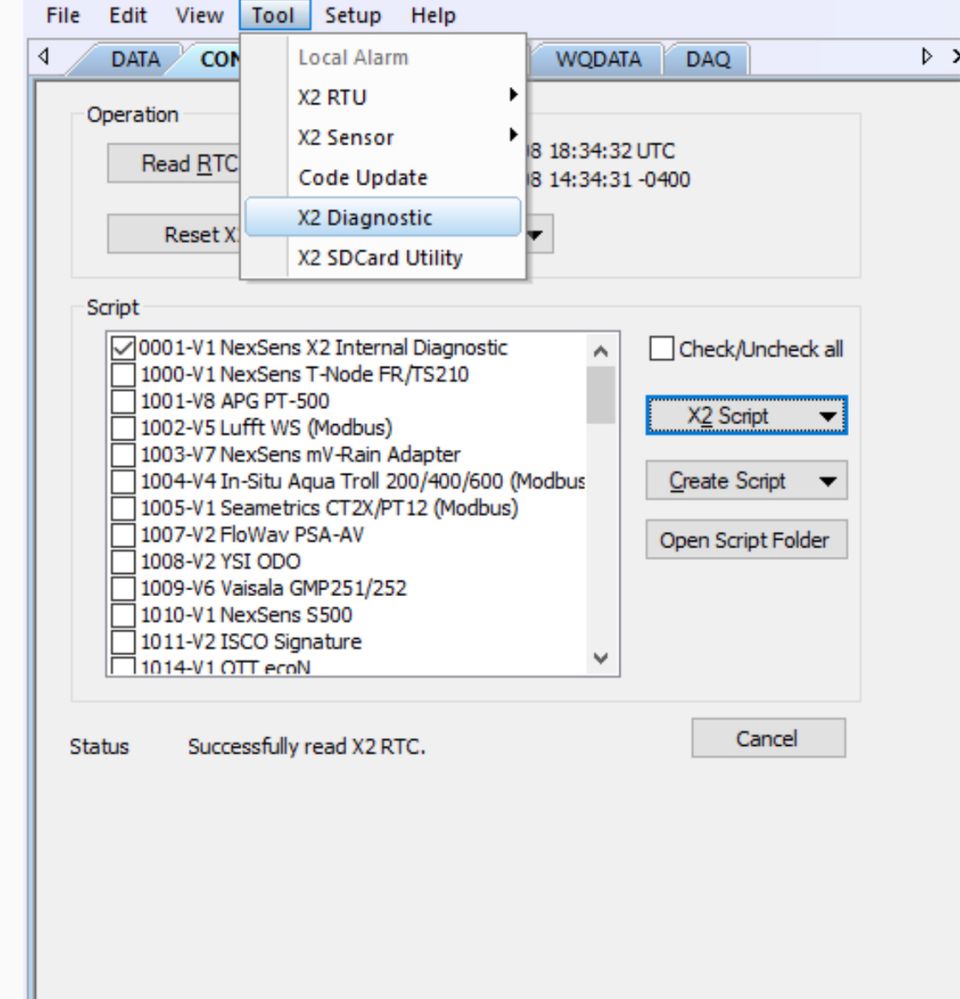Open the Create Script dropdown
The image size is (960, 999).
(747, 480)
